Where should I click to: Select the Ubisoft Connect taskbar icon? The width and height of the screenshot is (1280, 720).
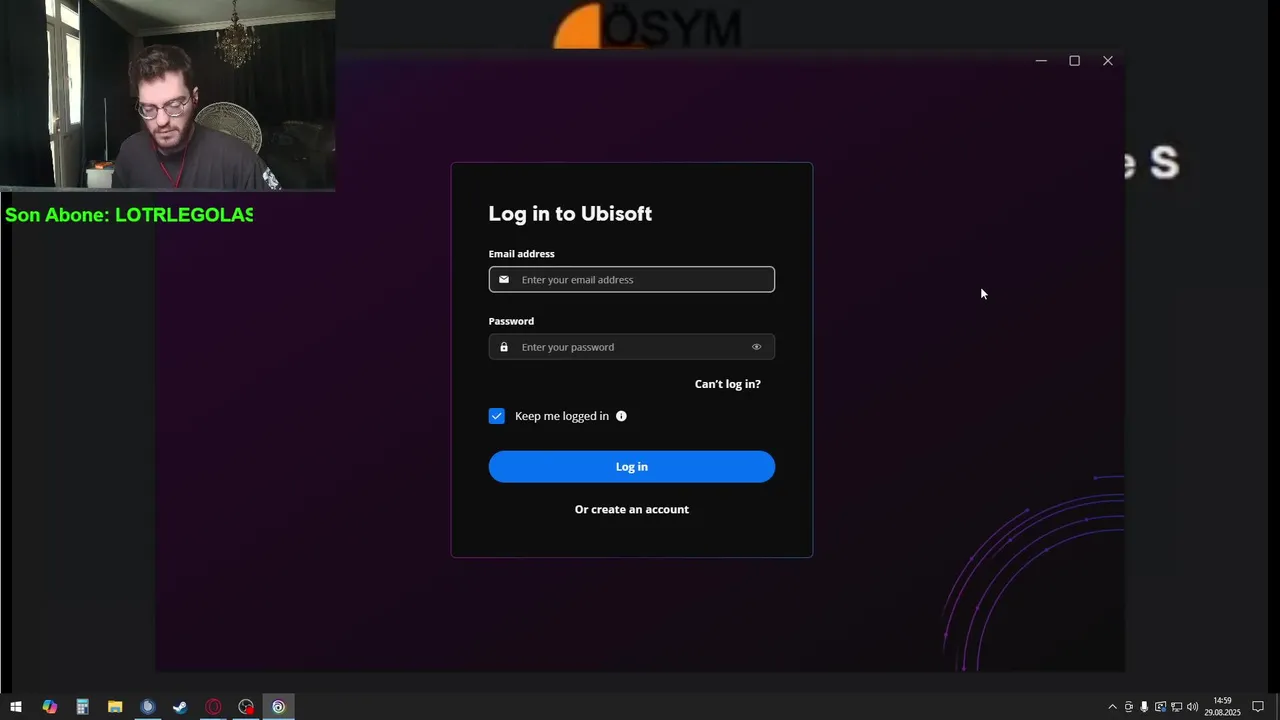[279, 707]
